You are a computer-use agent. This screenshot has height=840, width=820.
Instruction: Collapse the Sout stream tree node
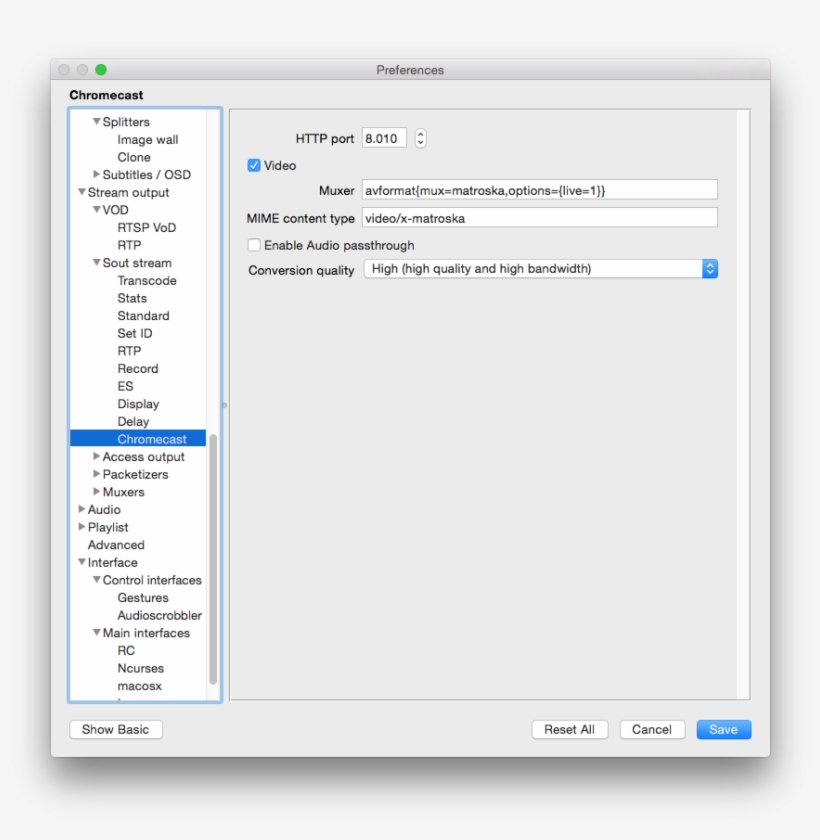coord(97,263)
